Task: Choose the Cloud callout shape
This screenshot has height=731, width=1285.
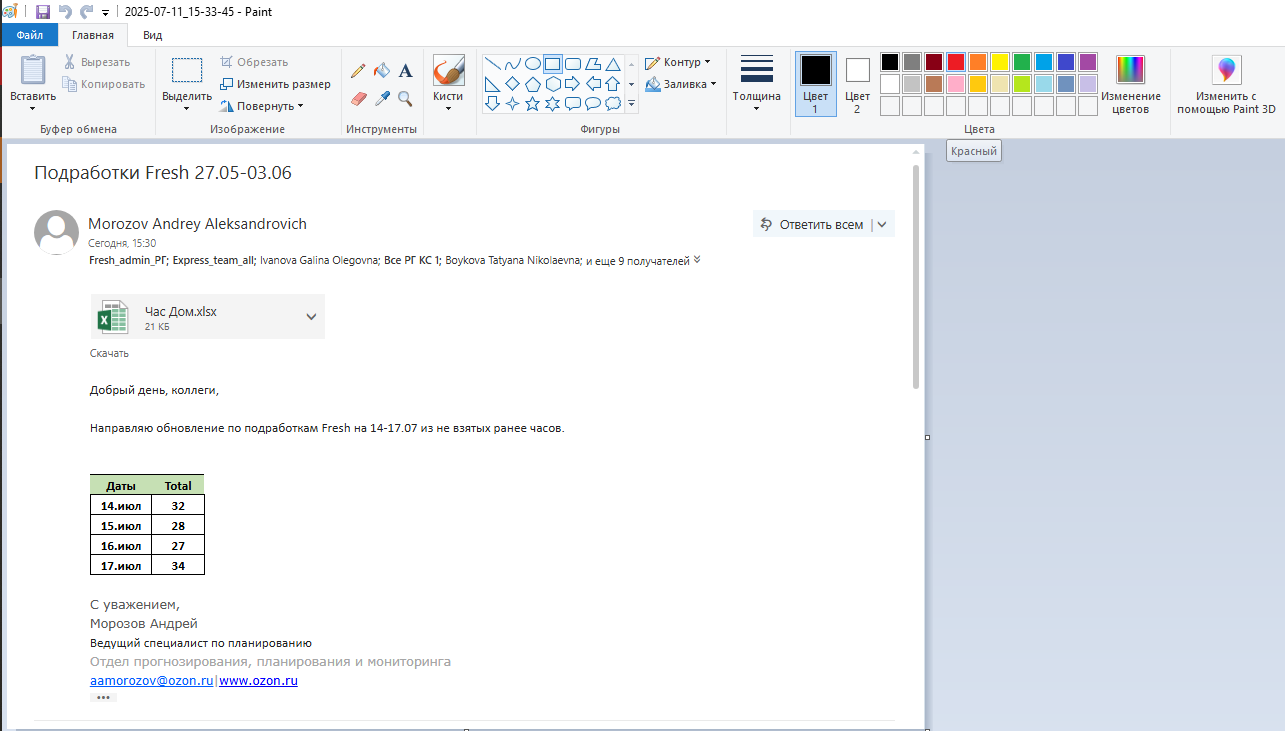Action: (612, 103)
